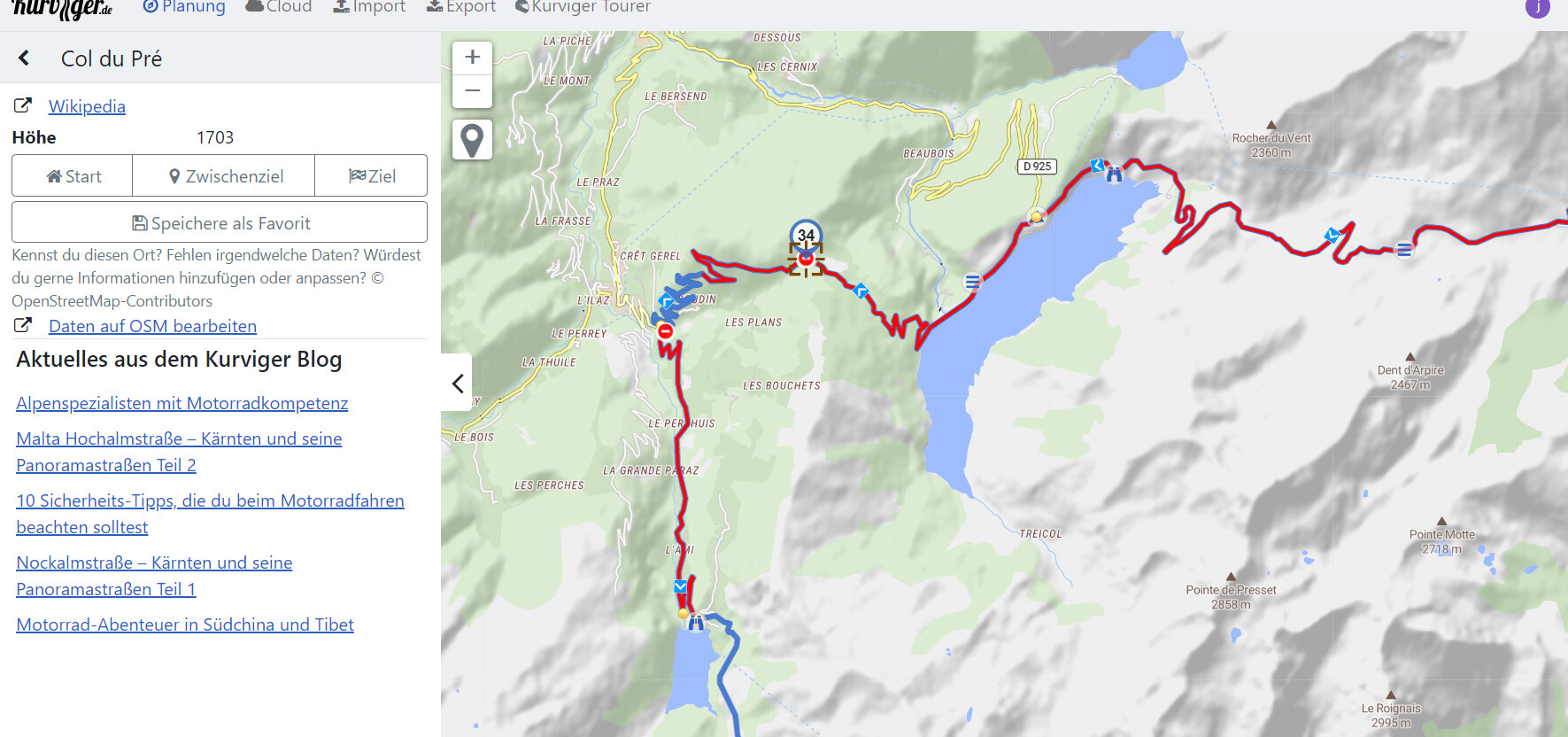Click waypoint marker 34 on the map
The height and width of the screenshot is (737, 1568).
click(x=806, y=235)
